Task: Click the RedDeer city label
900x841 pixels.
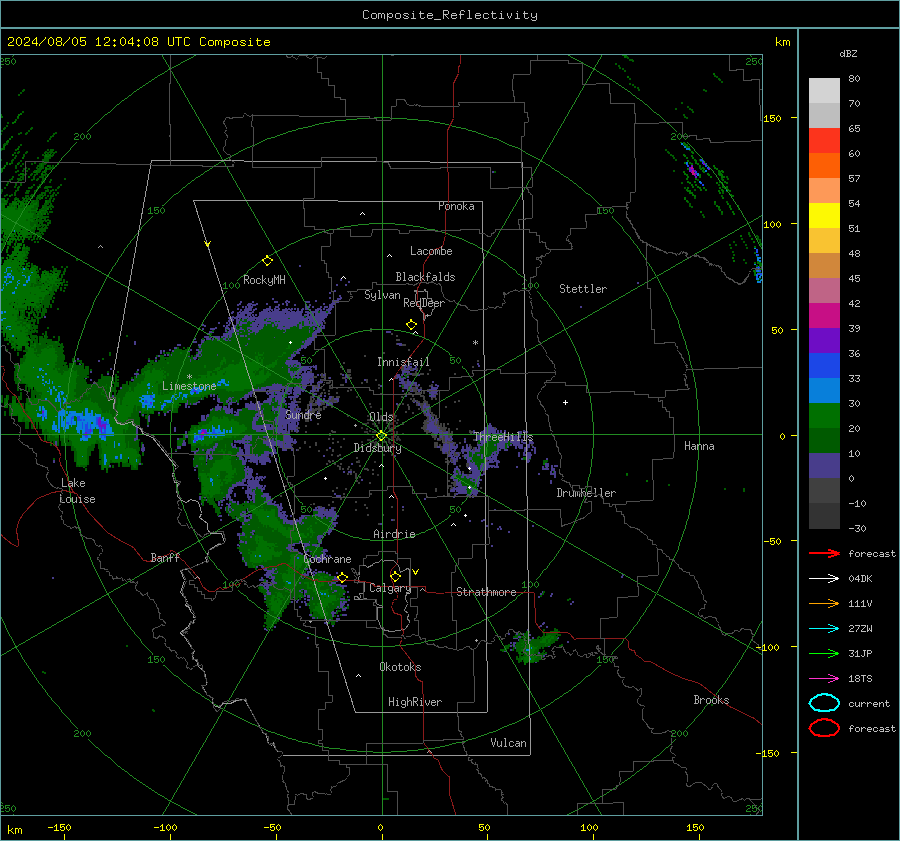Action: point(424,303)
